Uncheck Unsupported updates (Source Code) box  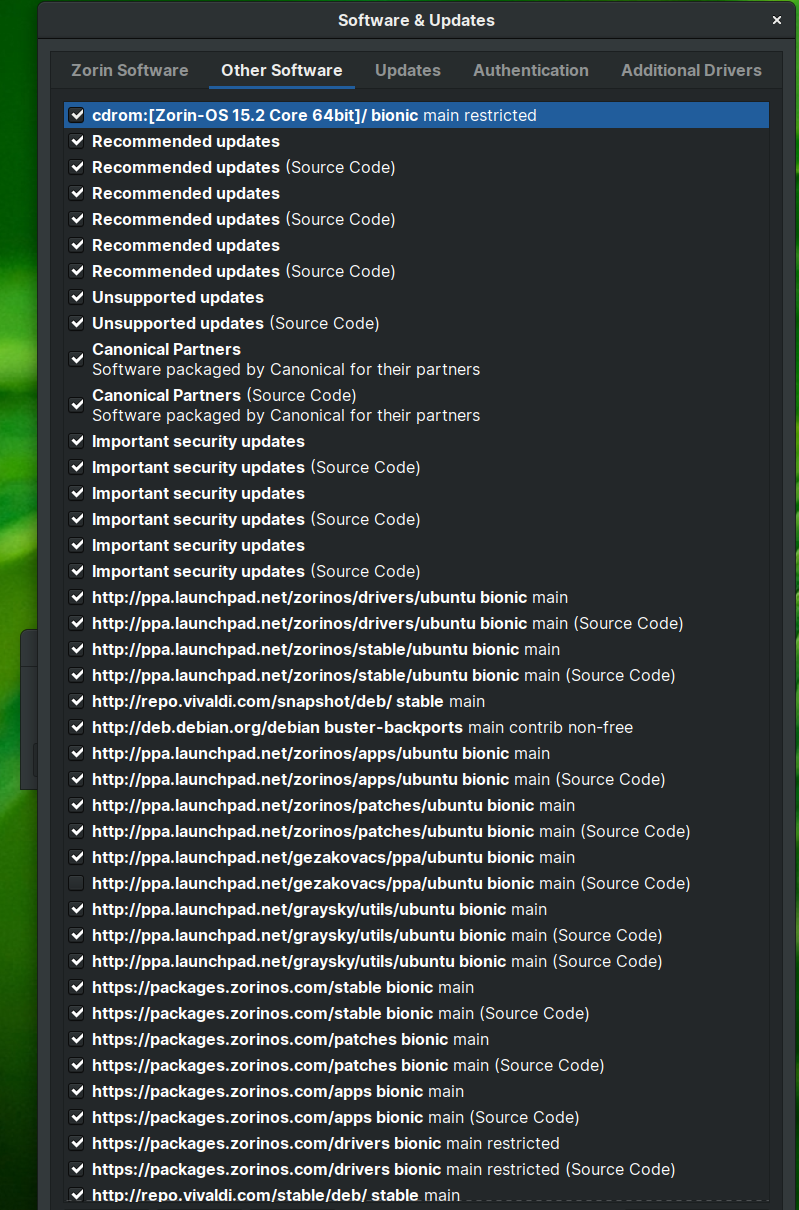[x=77, y=323]
